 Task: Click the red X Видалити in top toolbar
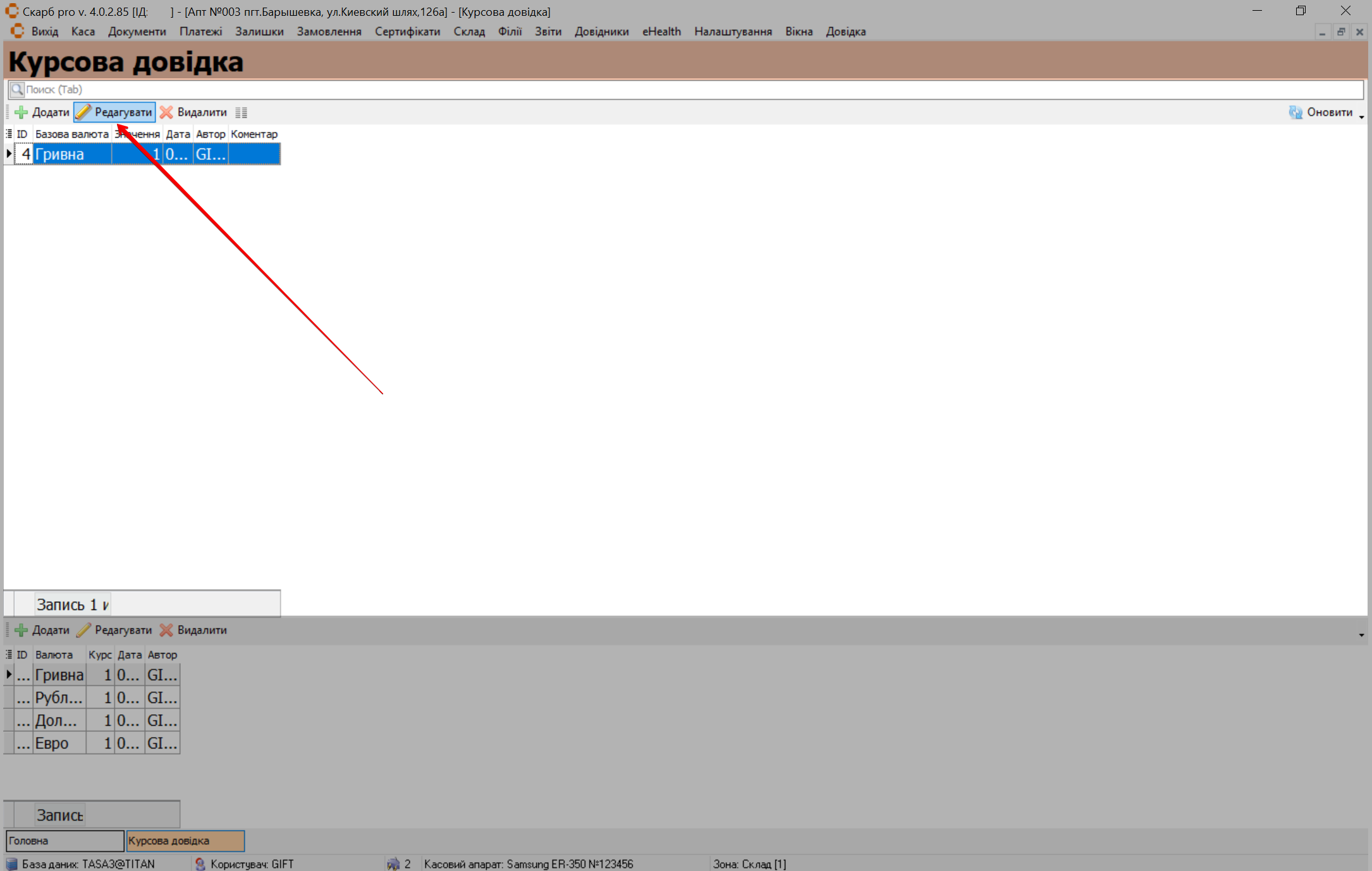tap(166, 113)
